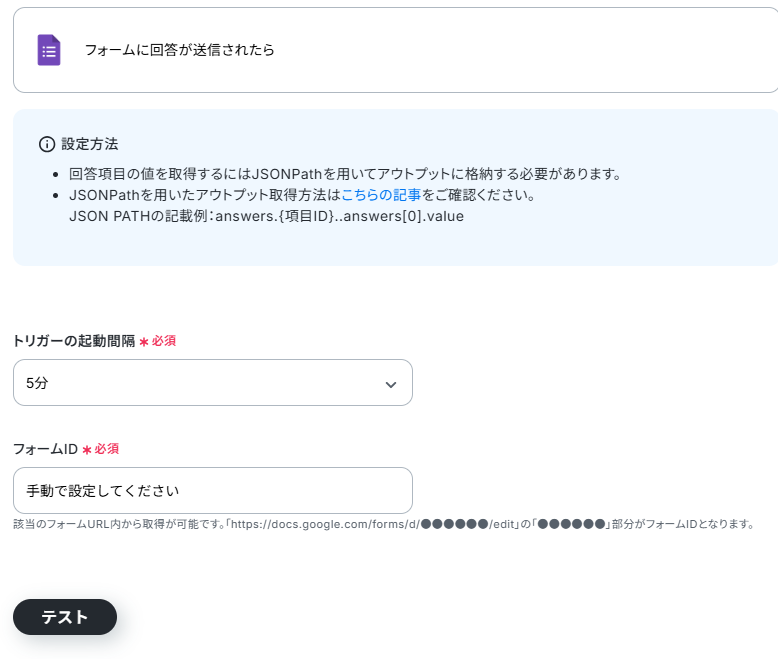778x659 pixels.
Task: Select the フォームに回答が送信されたら trigger card title
Action: point(180,50)
